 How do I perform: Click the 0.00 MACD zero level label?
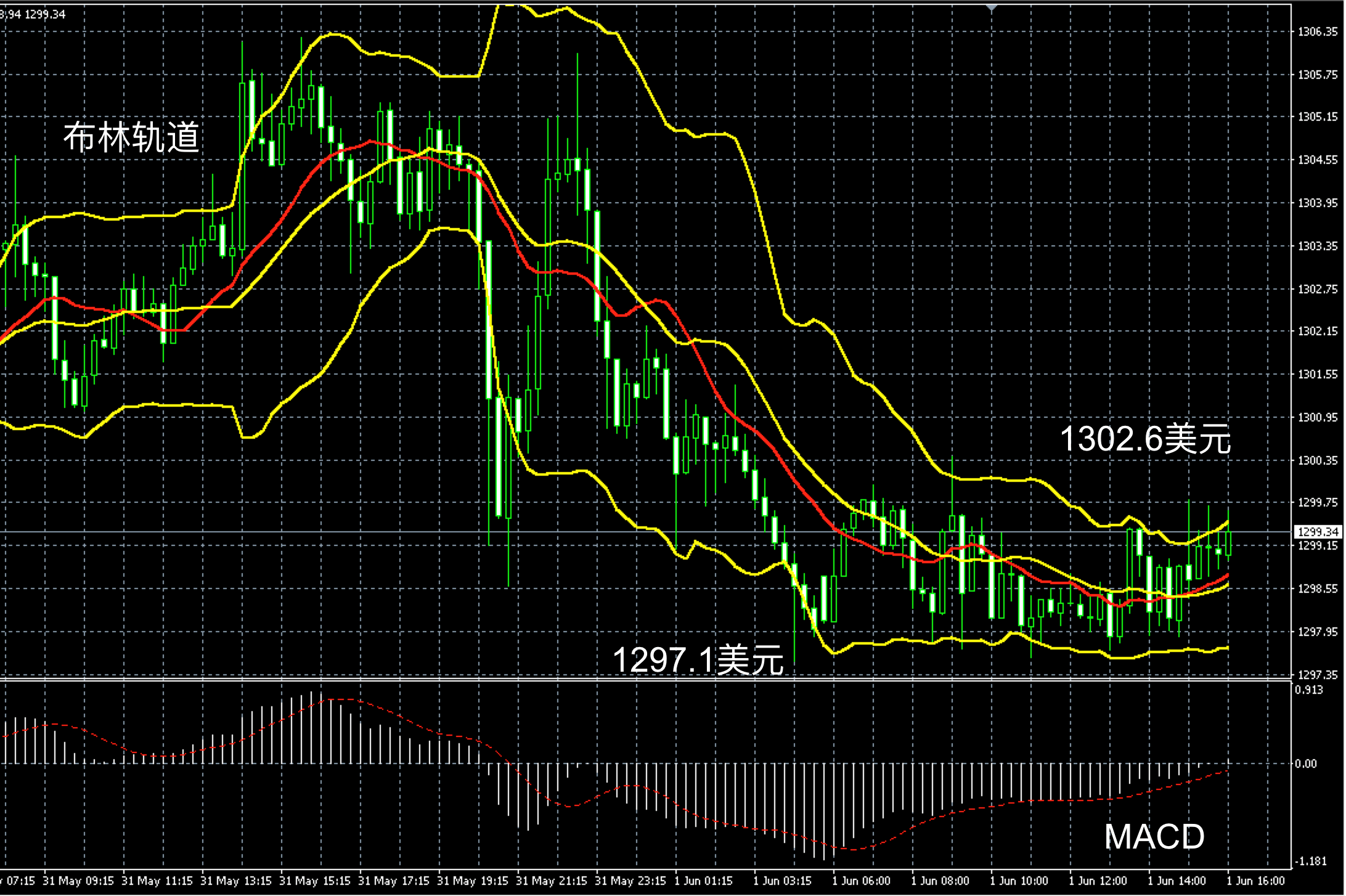(1305, 764)
